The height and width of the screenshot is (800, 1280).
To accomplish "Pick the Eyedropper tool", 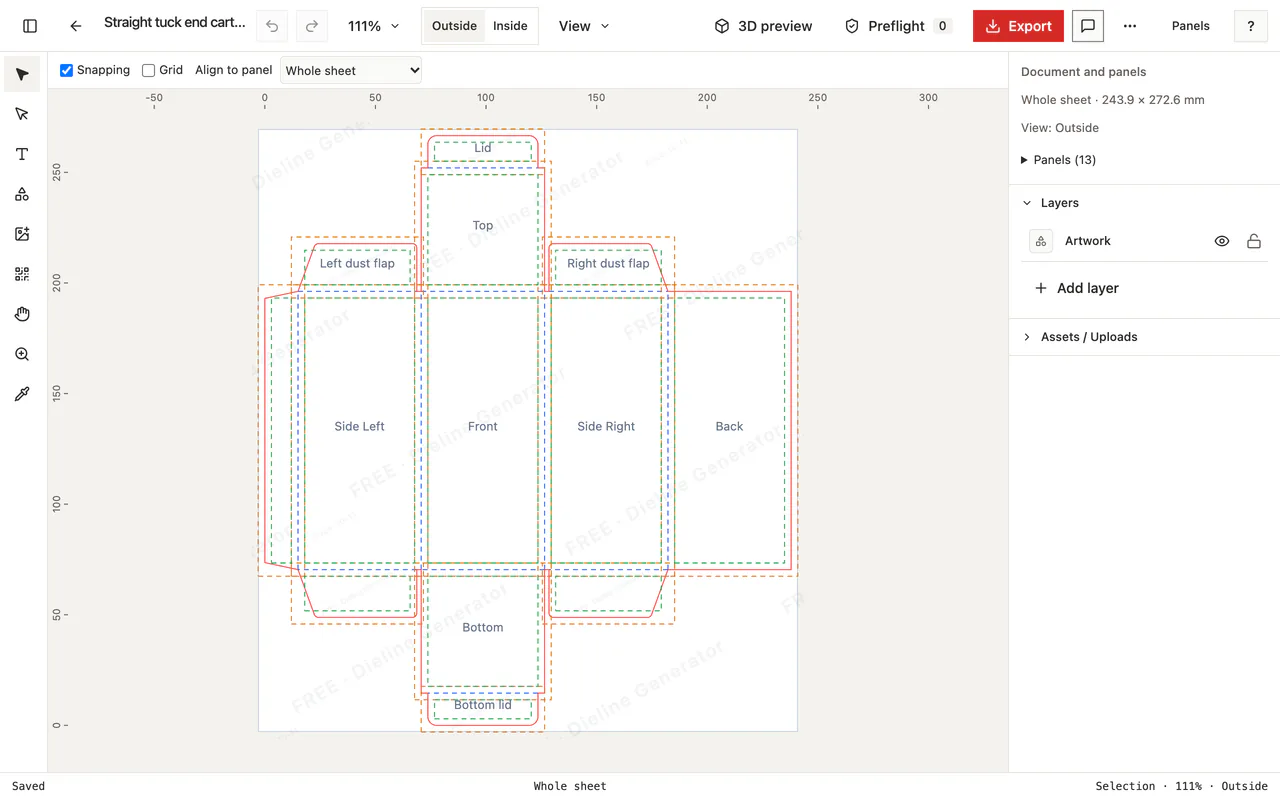I will click(x=22, y=394).
